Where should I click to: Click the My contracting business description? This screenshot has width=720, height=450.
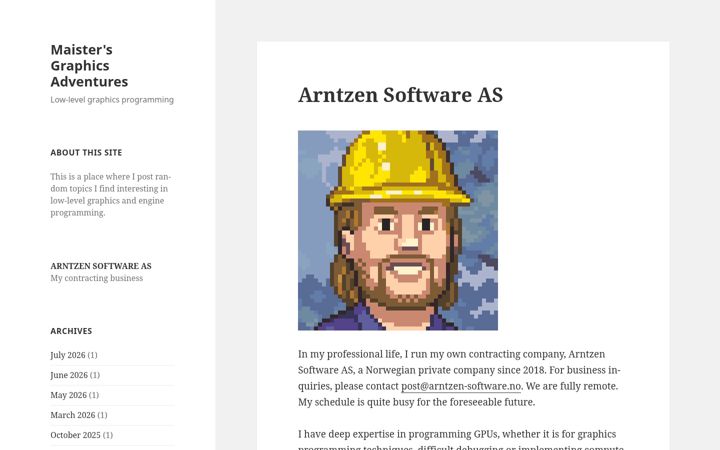pyautogui.click(x=96, y=278)
